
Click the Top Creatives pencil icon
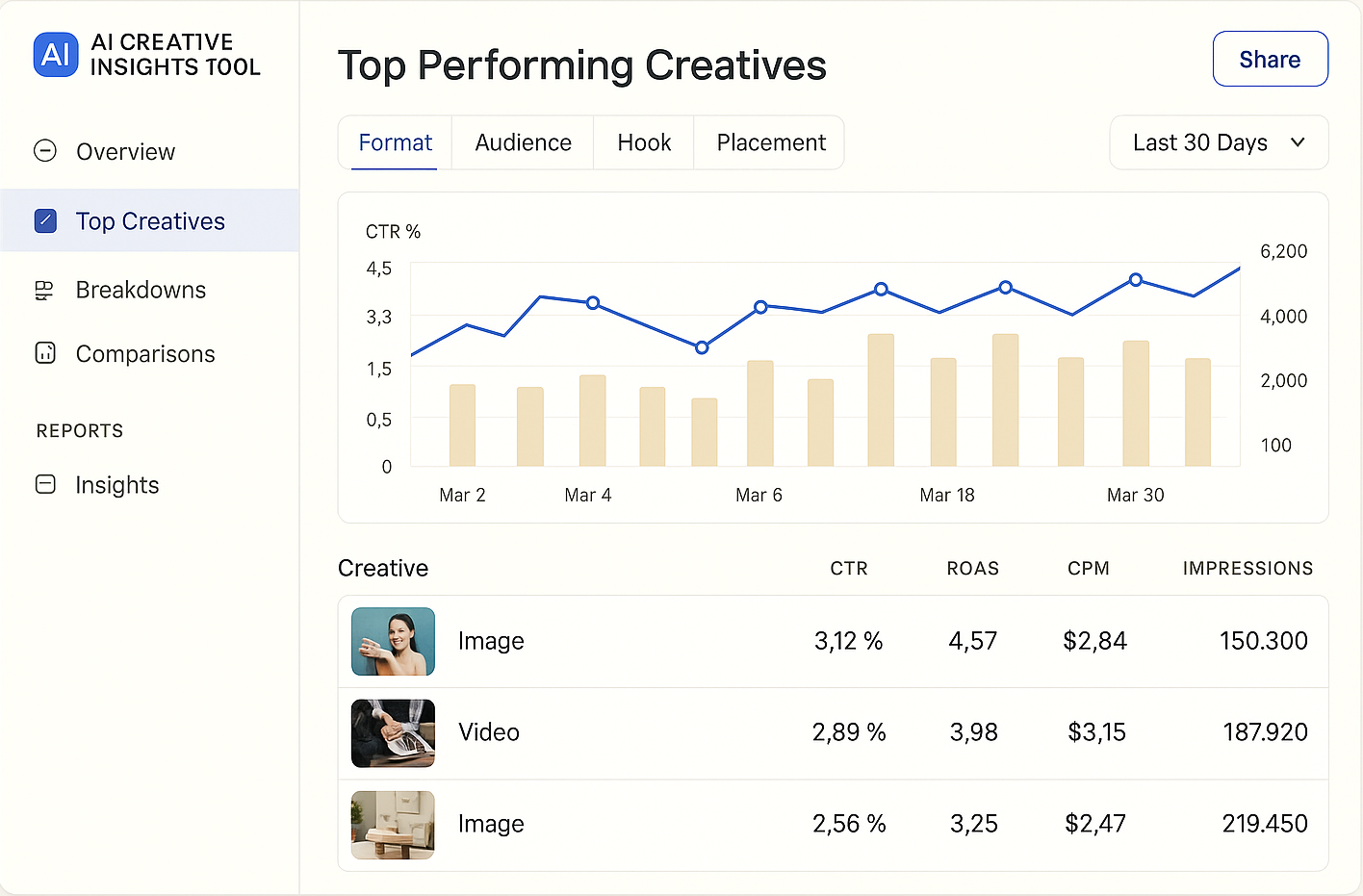click(45, 220)
